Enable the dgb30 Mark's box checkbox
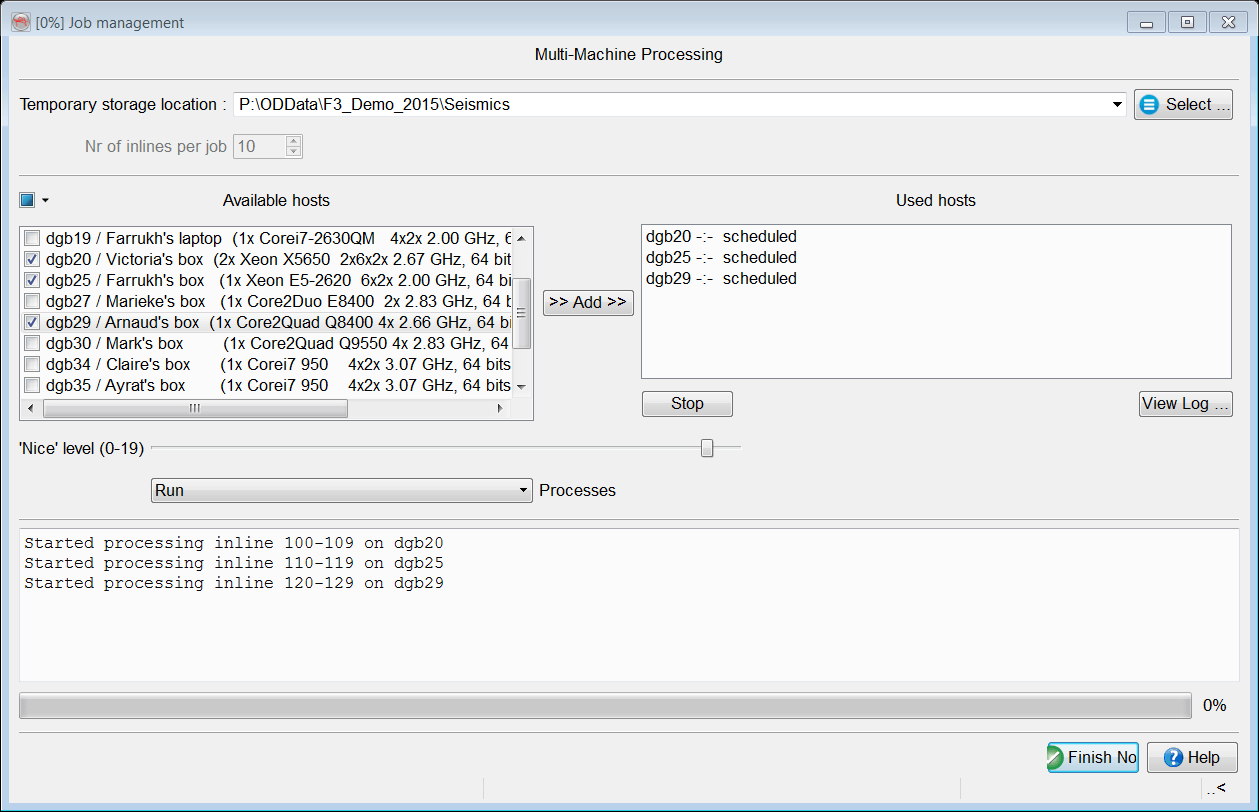 tap(33, 344)
